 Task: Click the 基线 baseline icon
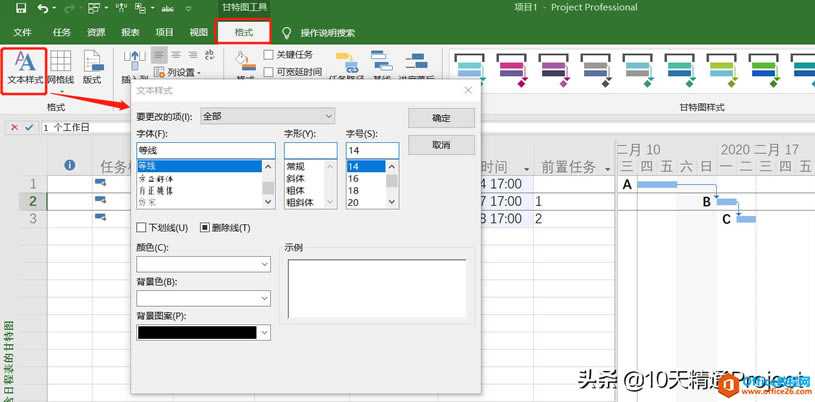pyautogui.click(x=382, y=62)
